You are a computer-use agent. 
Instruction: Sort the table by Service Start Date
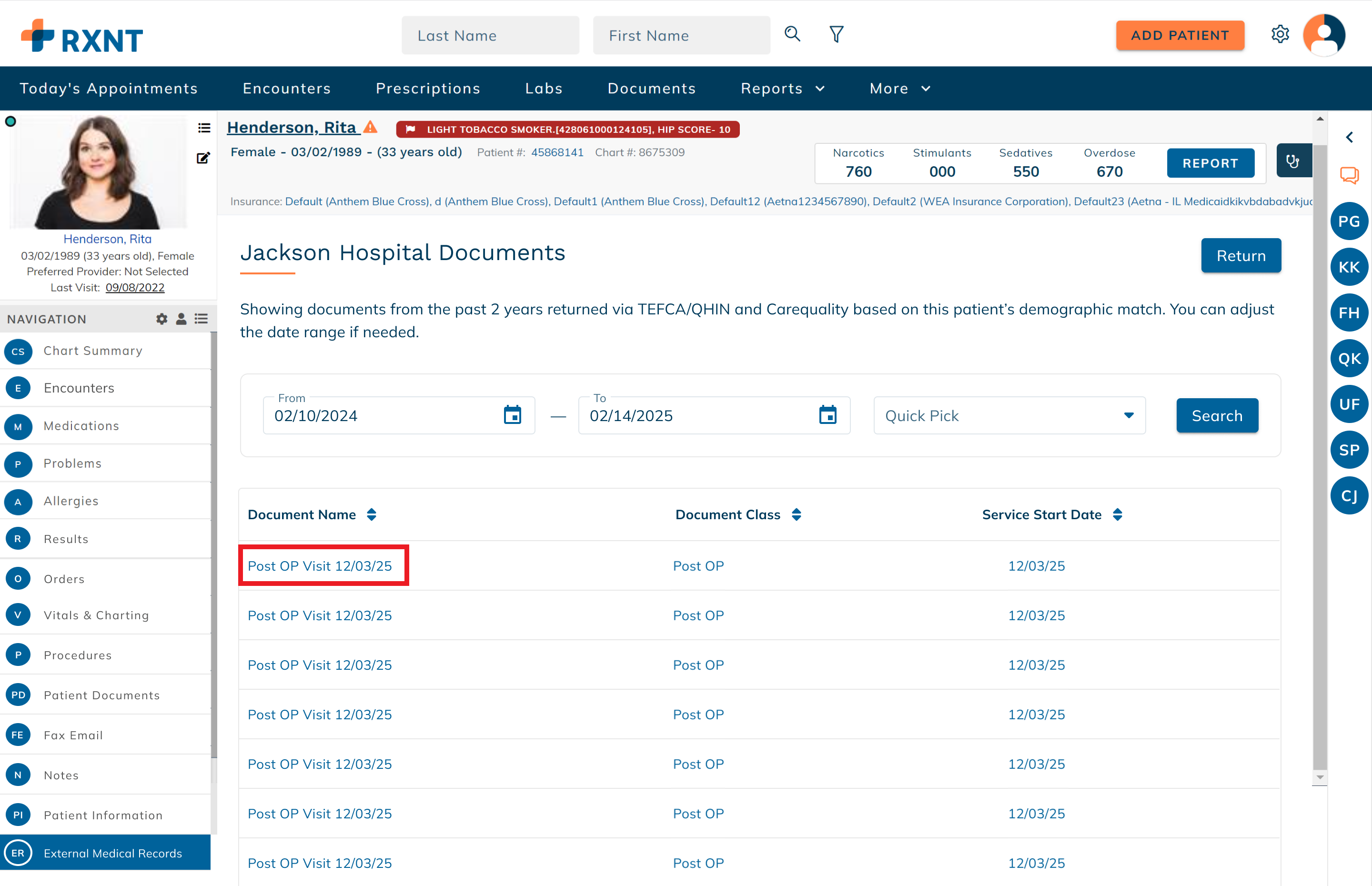point(1117,515)
